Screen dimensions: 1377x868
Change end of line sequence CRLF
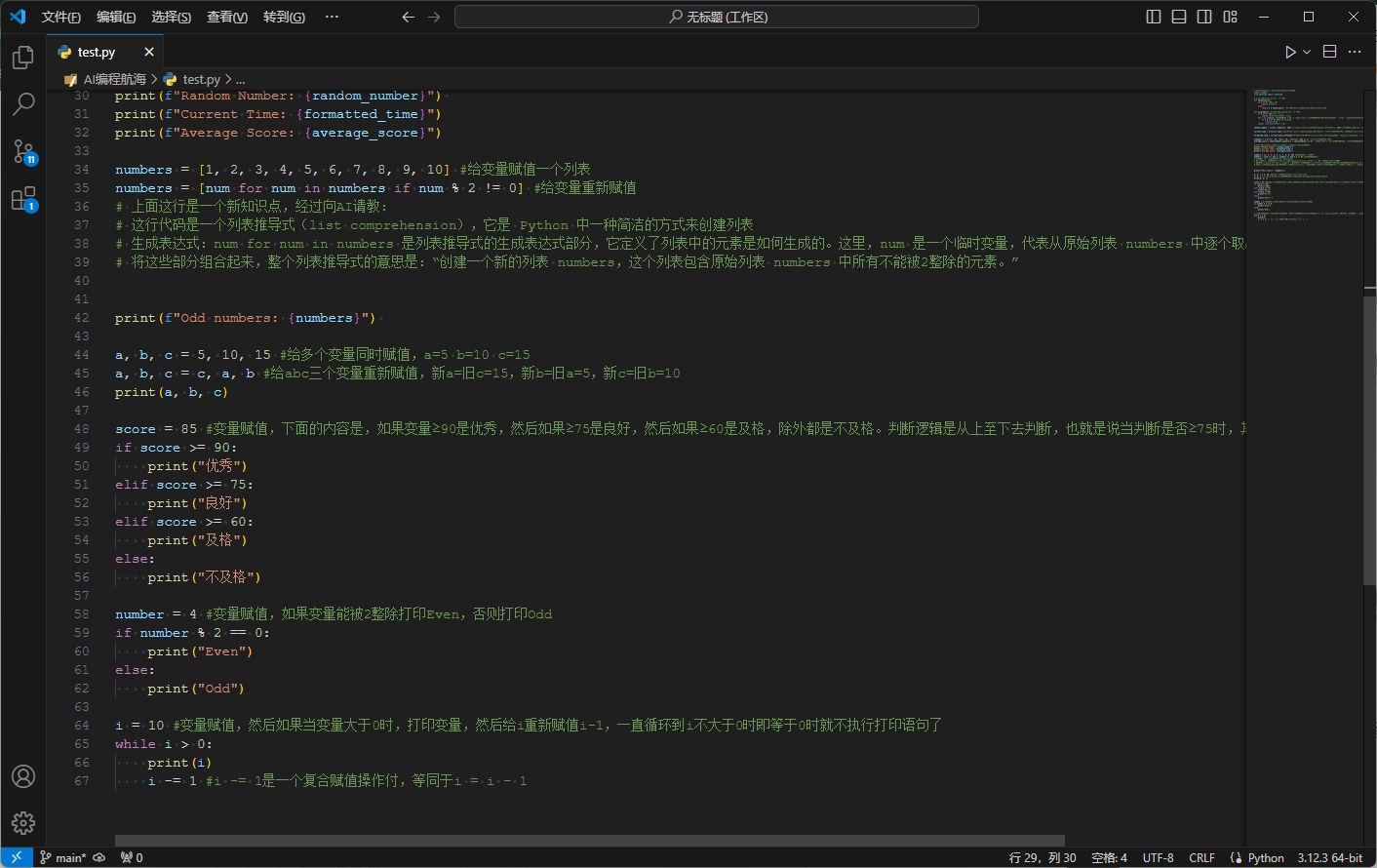coord(1201,858)
